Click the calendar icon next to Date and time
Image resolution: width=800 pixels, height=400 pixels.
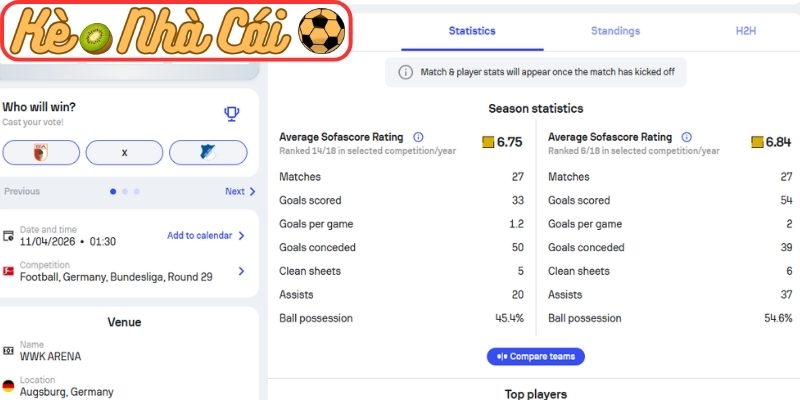[9, 236]
